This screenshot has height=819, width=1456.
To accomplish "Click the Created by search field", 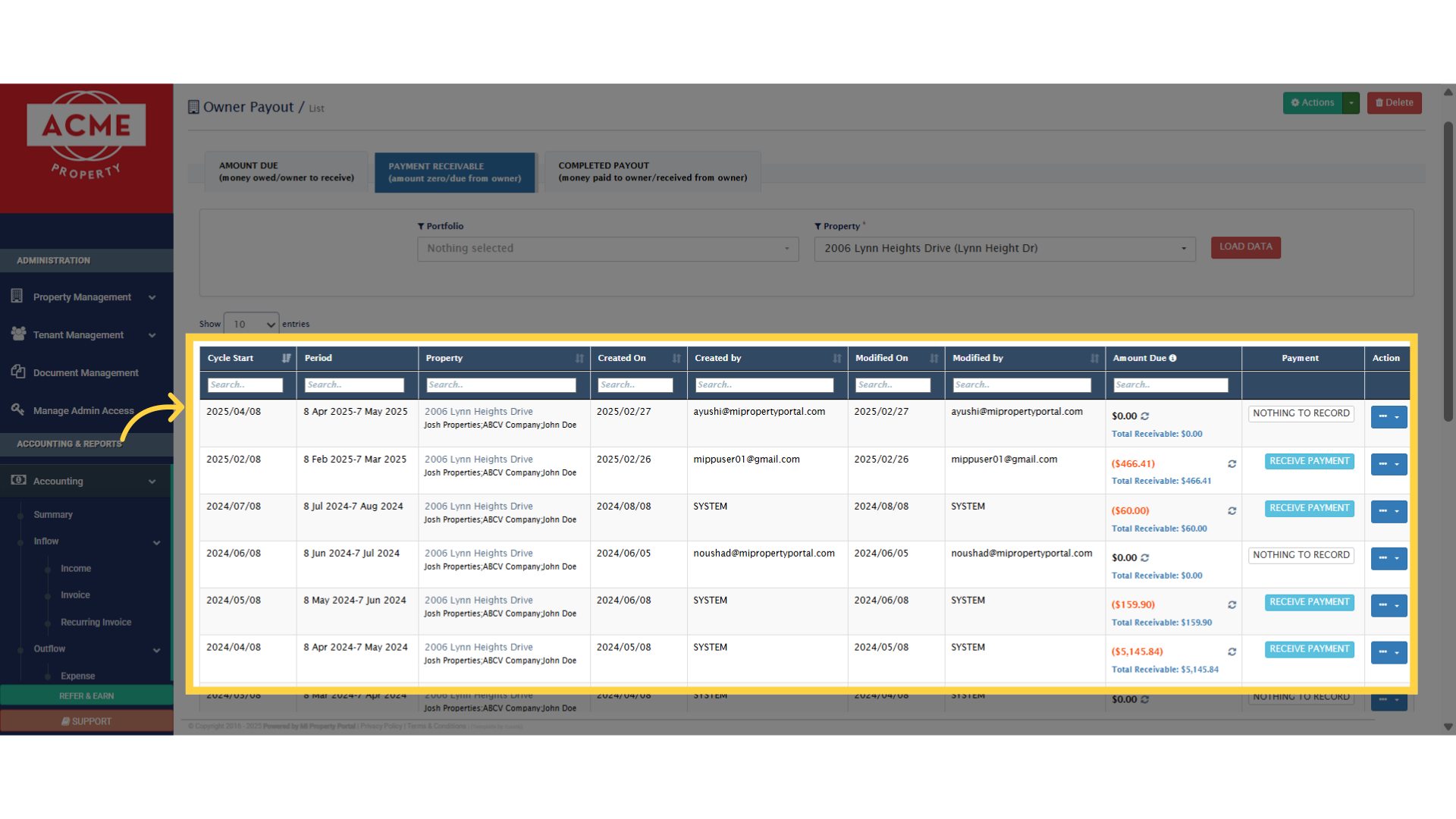I will (764, 385).
